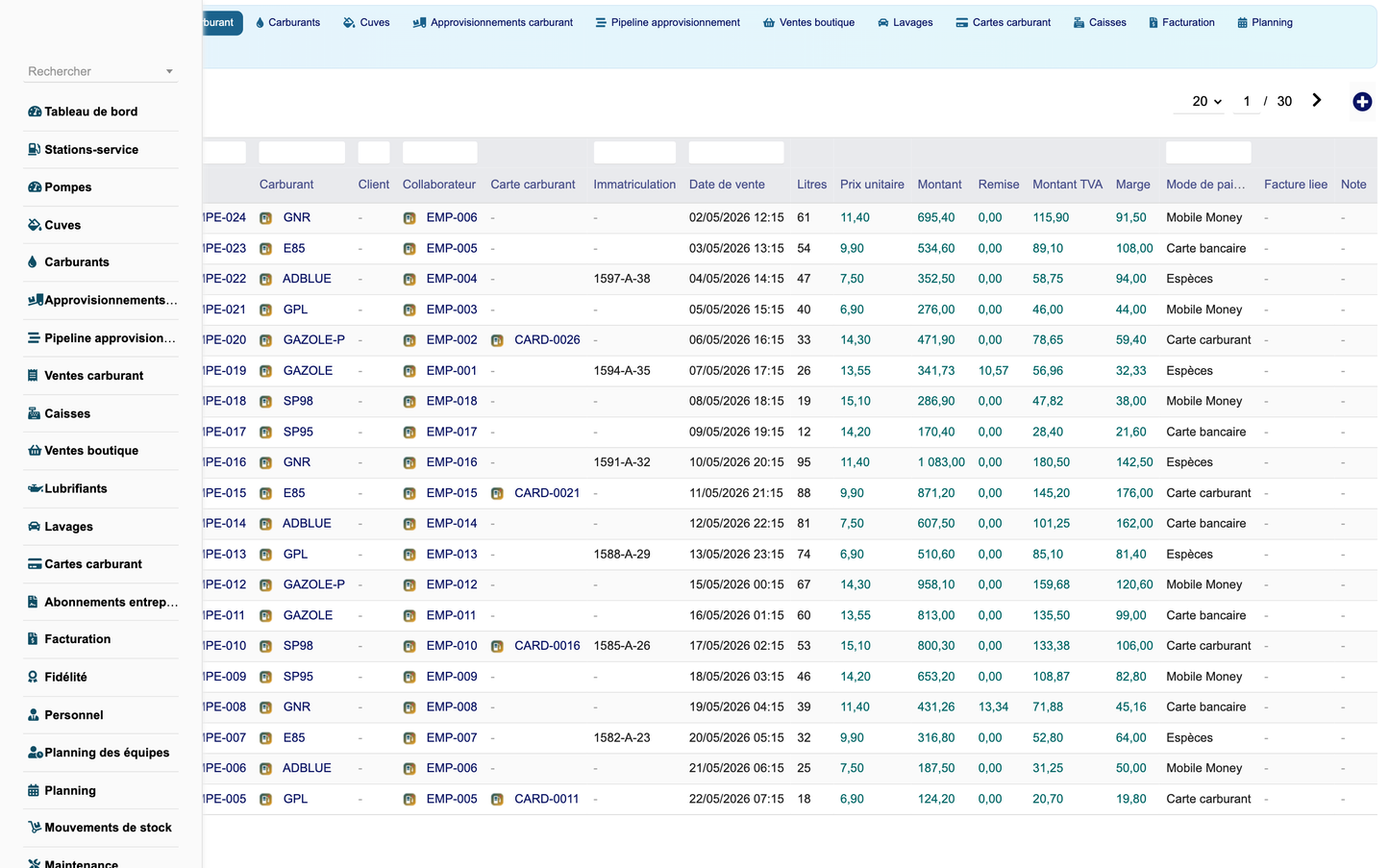Click the Cartes carburant sidebar icon

(x=35, y=564)
